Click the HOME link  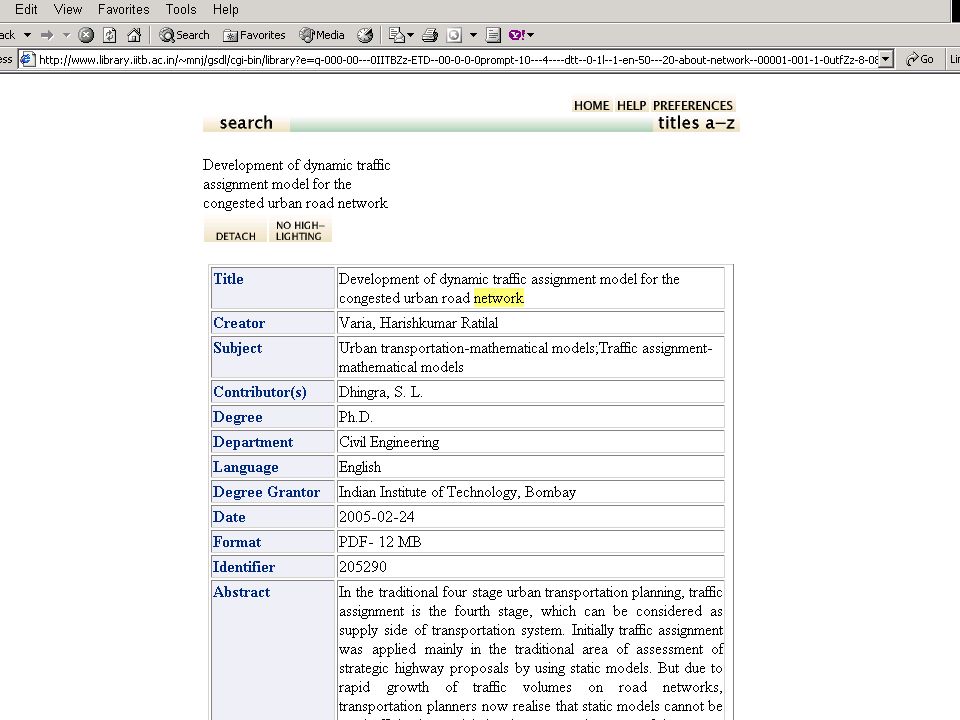pos(591,105)
